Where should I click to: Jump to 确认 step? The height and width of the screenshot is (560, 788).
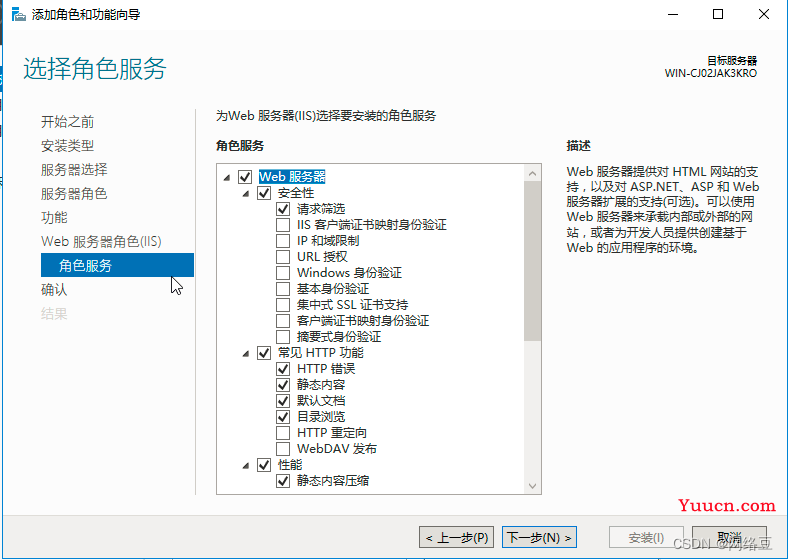[x=54, y=290]
